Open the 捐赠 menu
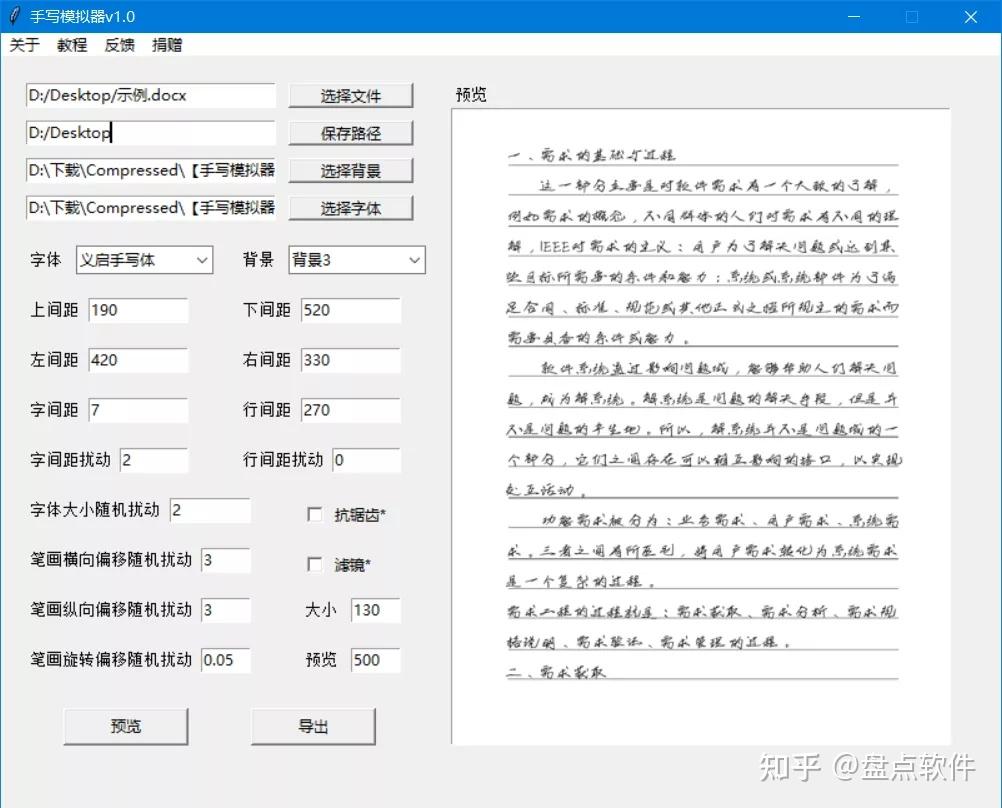The height and width of the screenshot is (808, 1002). click(167, 45)
